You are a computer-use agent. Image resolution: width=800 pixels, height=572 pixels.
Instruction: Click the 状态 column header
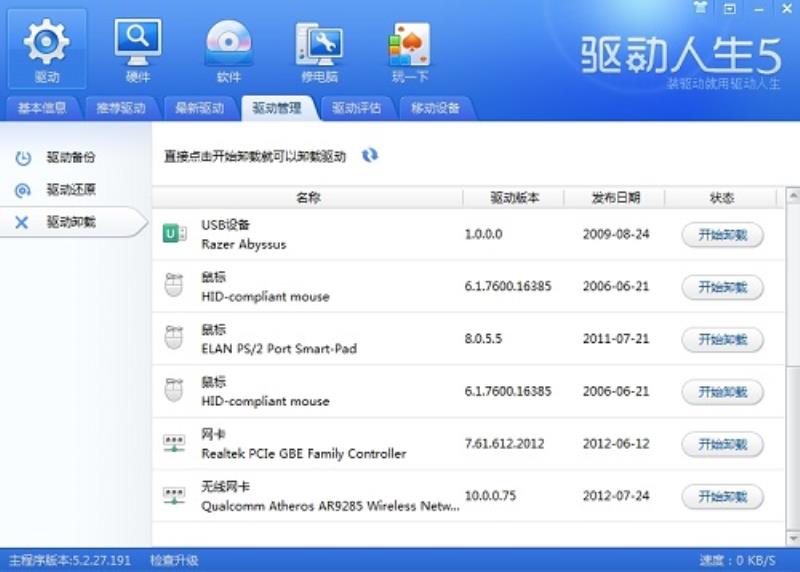[721, 197]
